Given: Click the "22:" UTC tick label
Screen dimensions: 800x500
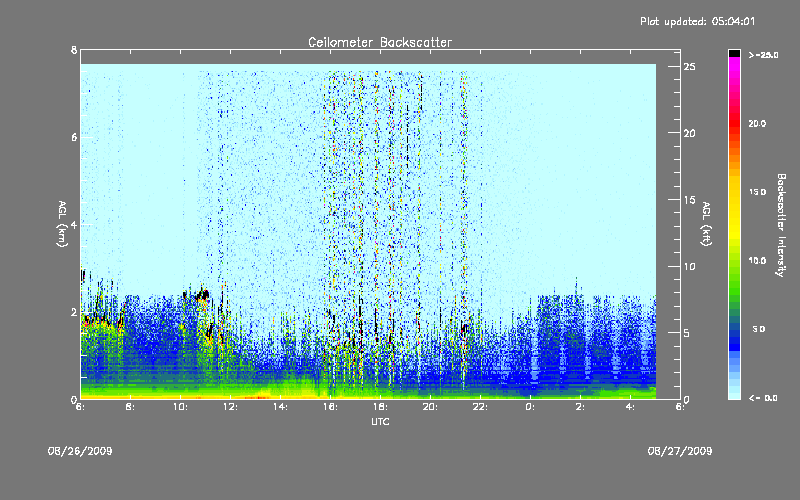Looking at the screenshot, I should [480, 407].
